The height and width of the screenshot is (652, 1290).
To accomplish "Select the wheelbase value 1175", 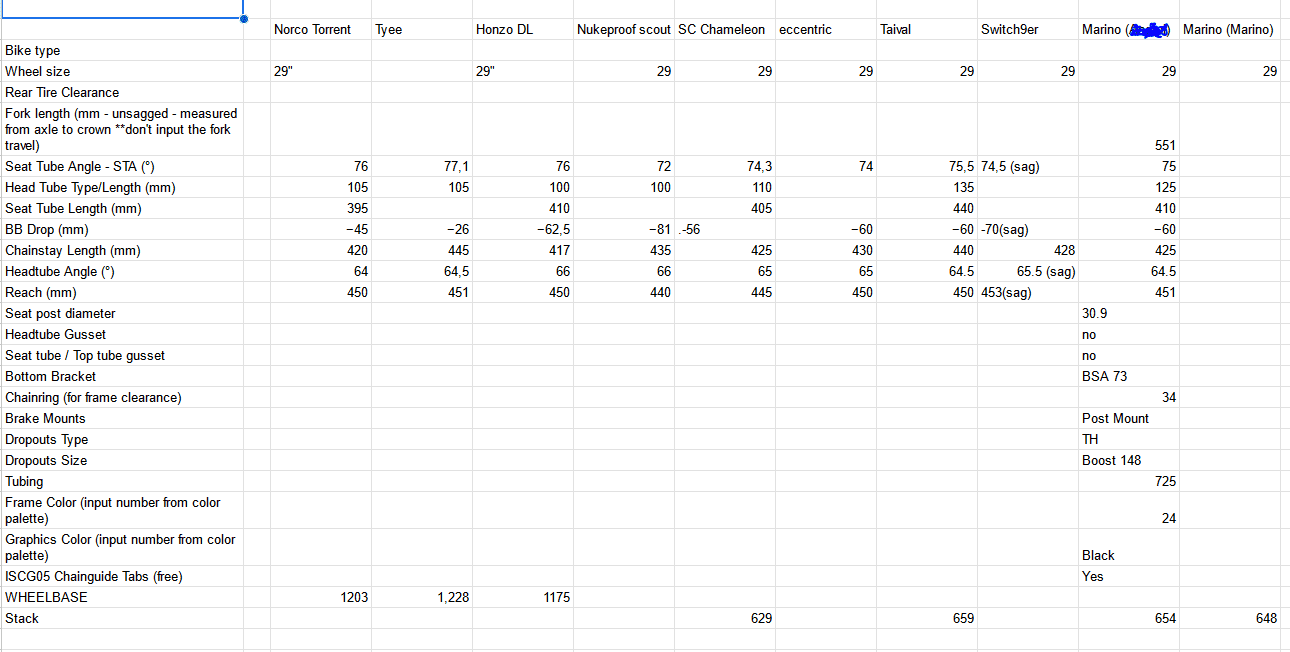I will [523, 598].
